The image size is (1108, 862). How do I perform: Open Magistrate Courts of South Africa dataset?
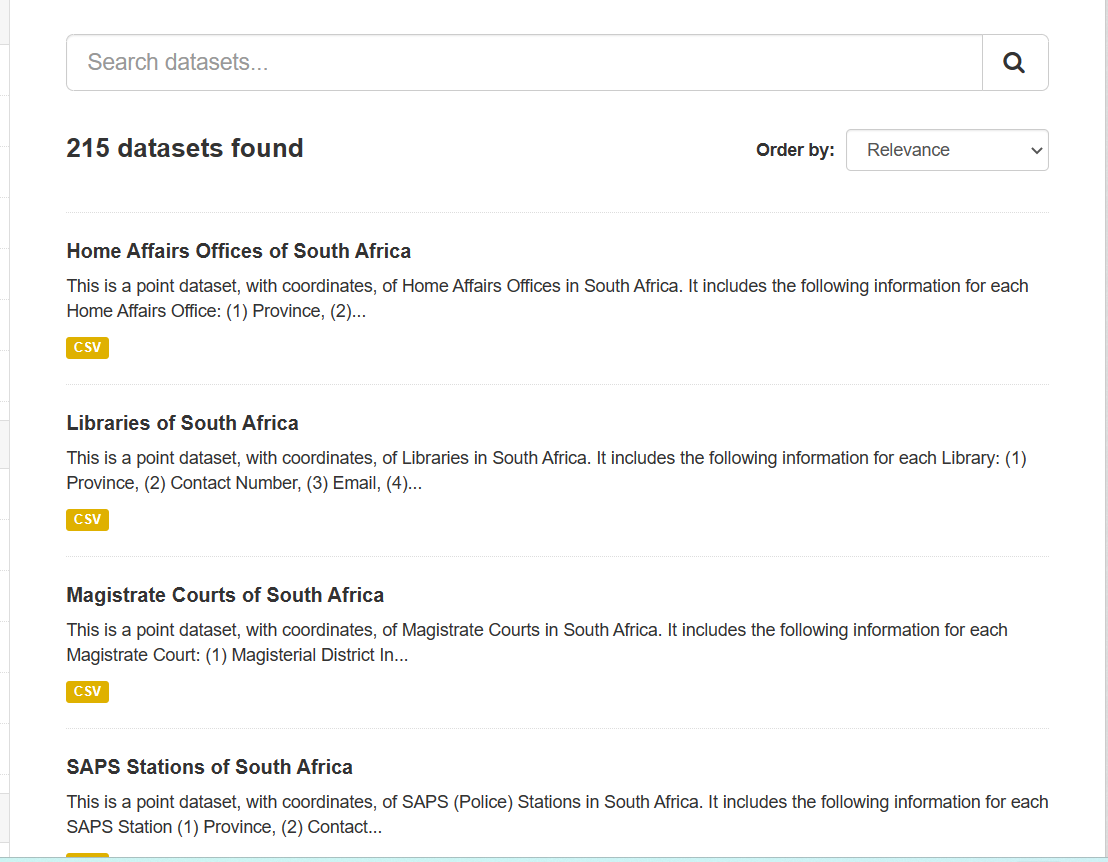tap(225, 595)
